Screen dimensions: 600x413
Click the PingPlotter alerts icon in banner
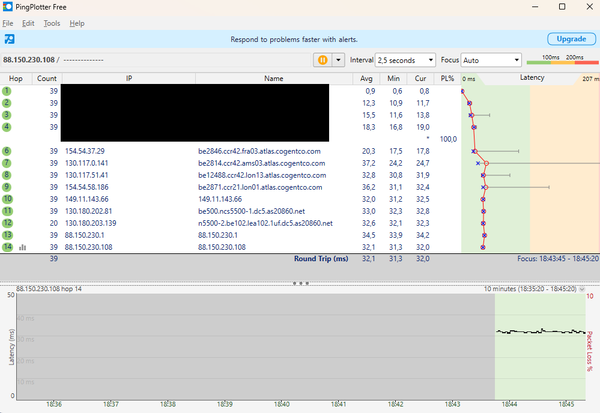[x=9, y=39]
